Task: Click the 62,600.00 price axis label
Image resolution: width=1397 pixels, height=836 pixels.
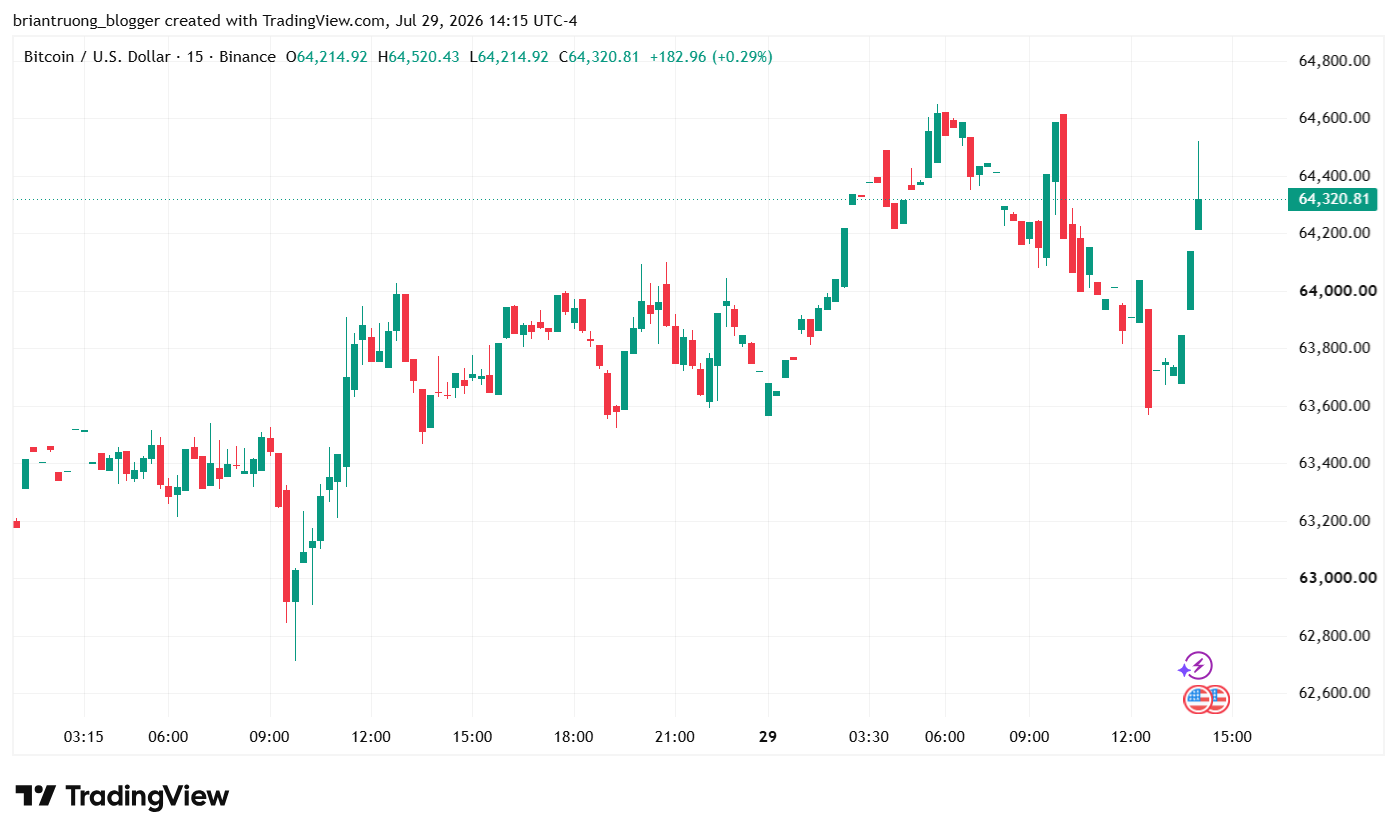Action: tap(1333, 693)
